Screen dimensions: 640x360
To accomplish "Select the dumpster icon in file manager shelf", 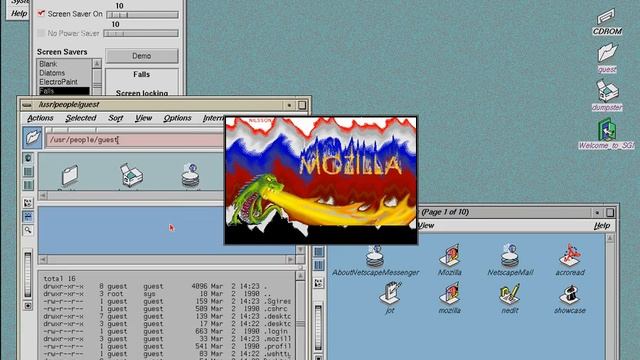I will pyautogui.click(x=131, y=175).
